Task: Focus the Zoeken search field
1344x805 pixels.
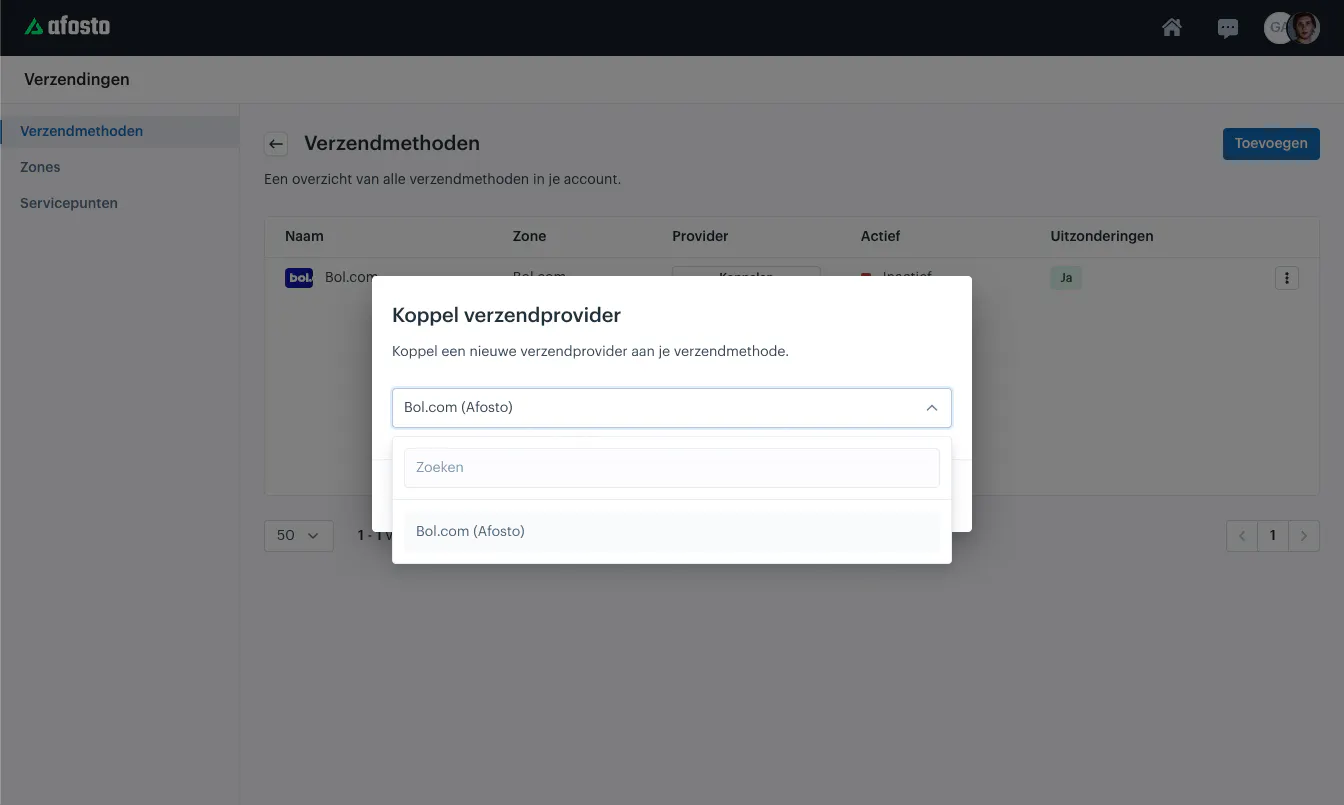Action: pyautogui.click(x=672, y=467)
